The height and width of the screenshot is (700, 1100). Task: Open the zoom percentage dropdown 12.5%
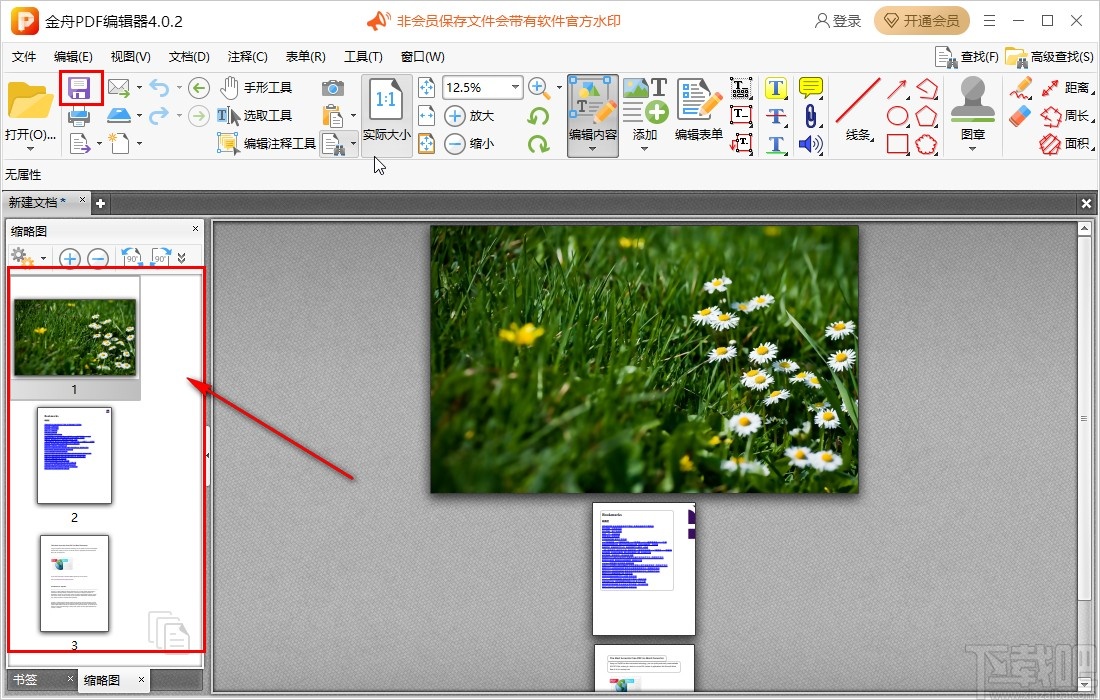click(x=516, y=87)
